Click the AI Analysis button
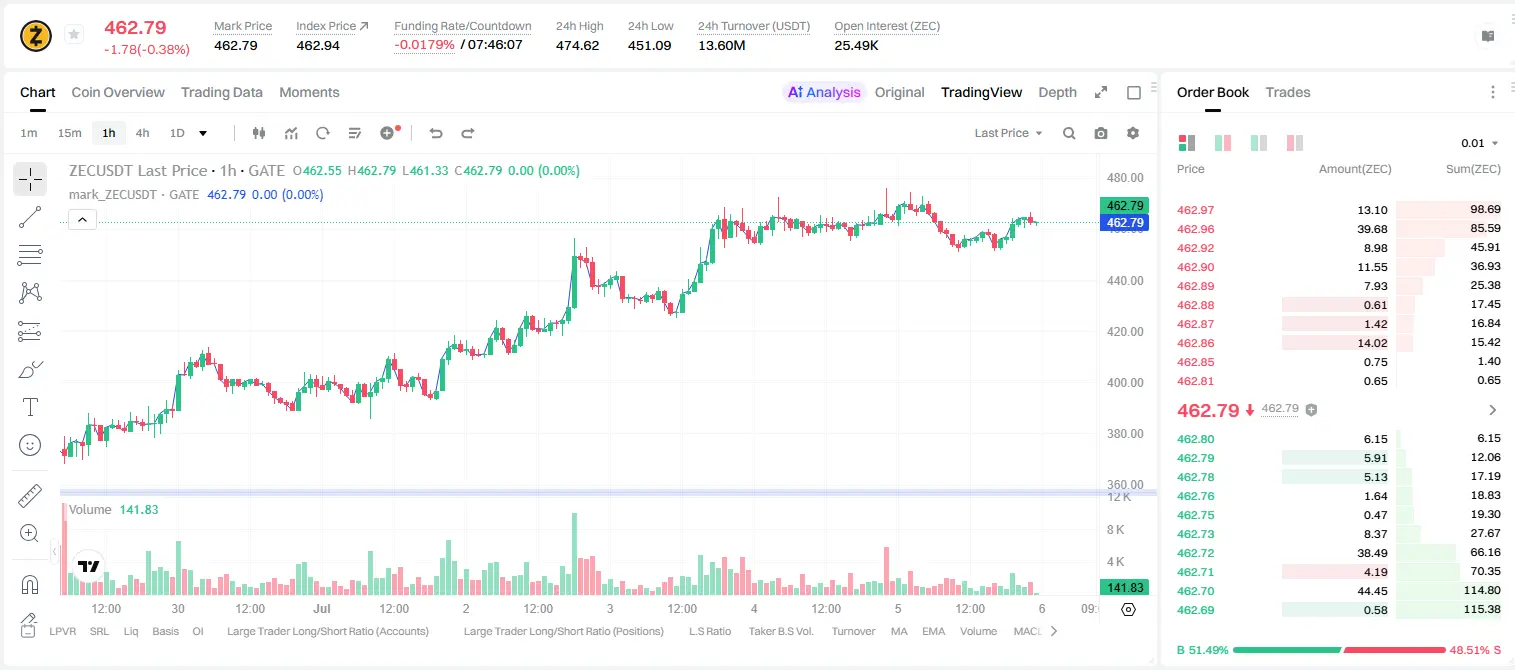The image size is (1515, 670). tap(823, 92)
